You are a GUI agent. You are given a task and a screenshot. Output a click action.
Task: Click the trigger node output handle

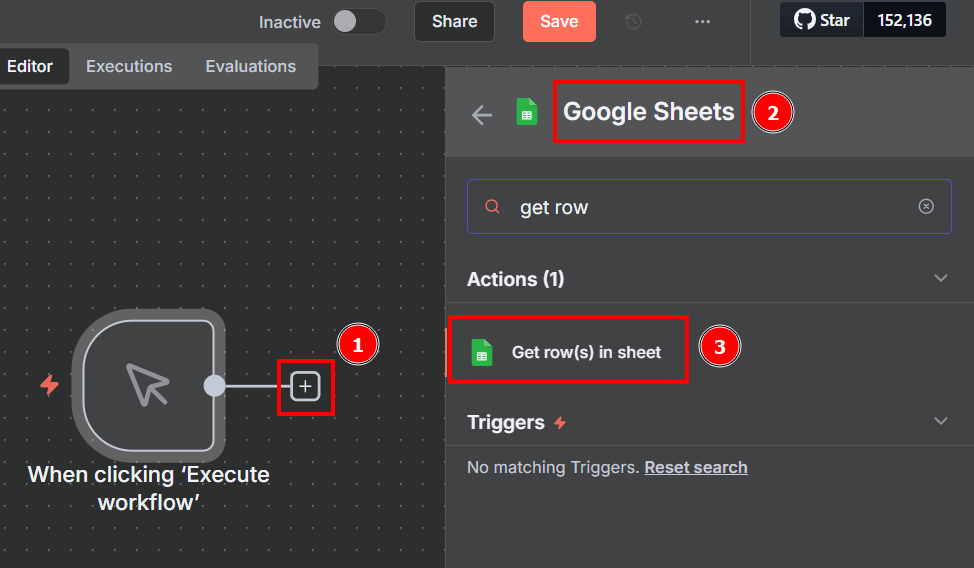pyautogui.click(x=214, y=386)
